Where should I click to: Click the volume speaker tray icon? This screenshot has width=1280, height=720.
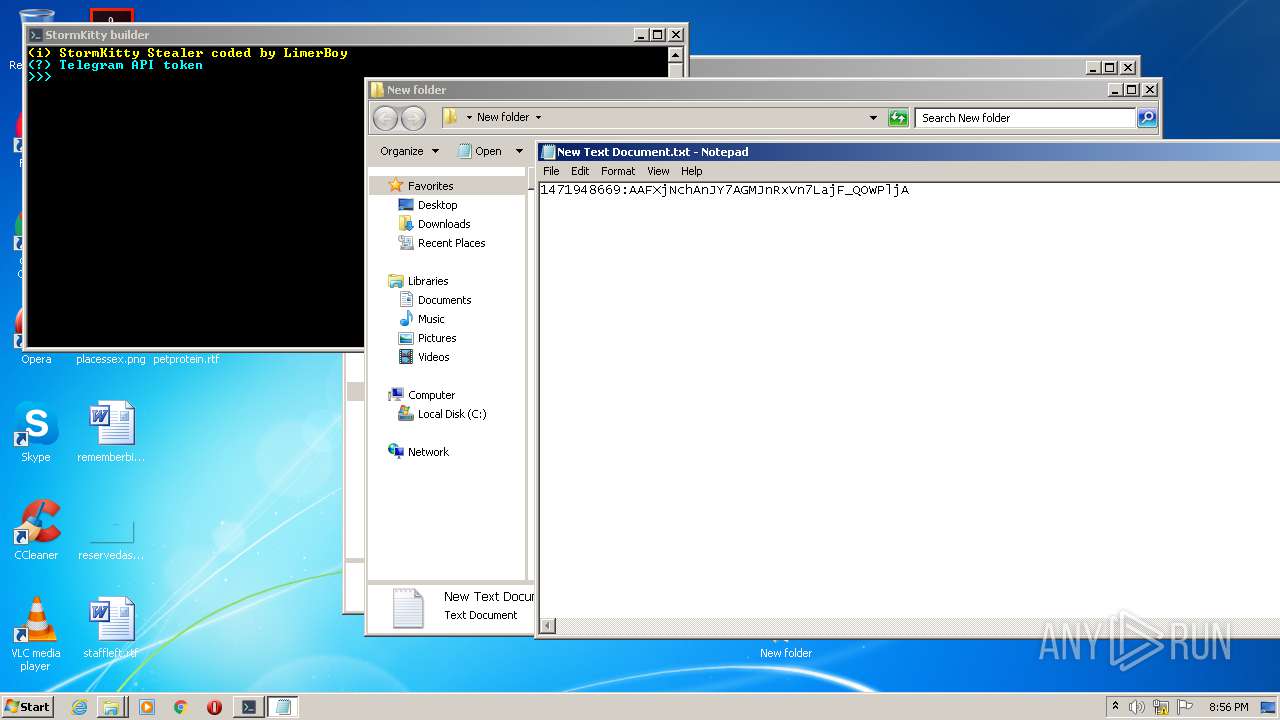click(x=1137, y=707)
